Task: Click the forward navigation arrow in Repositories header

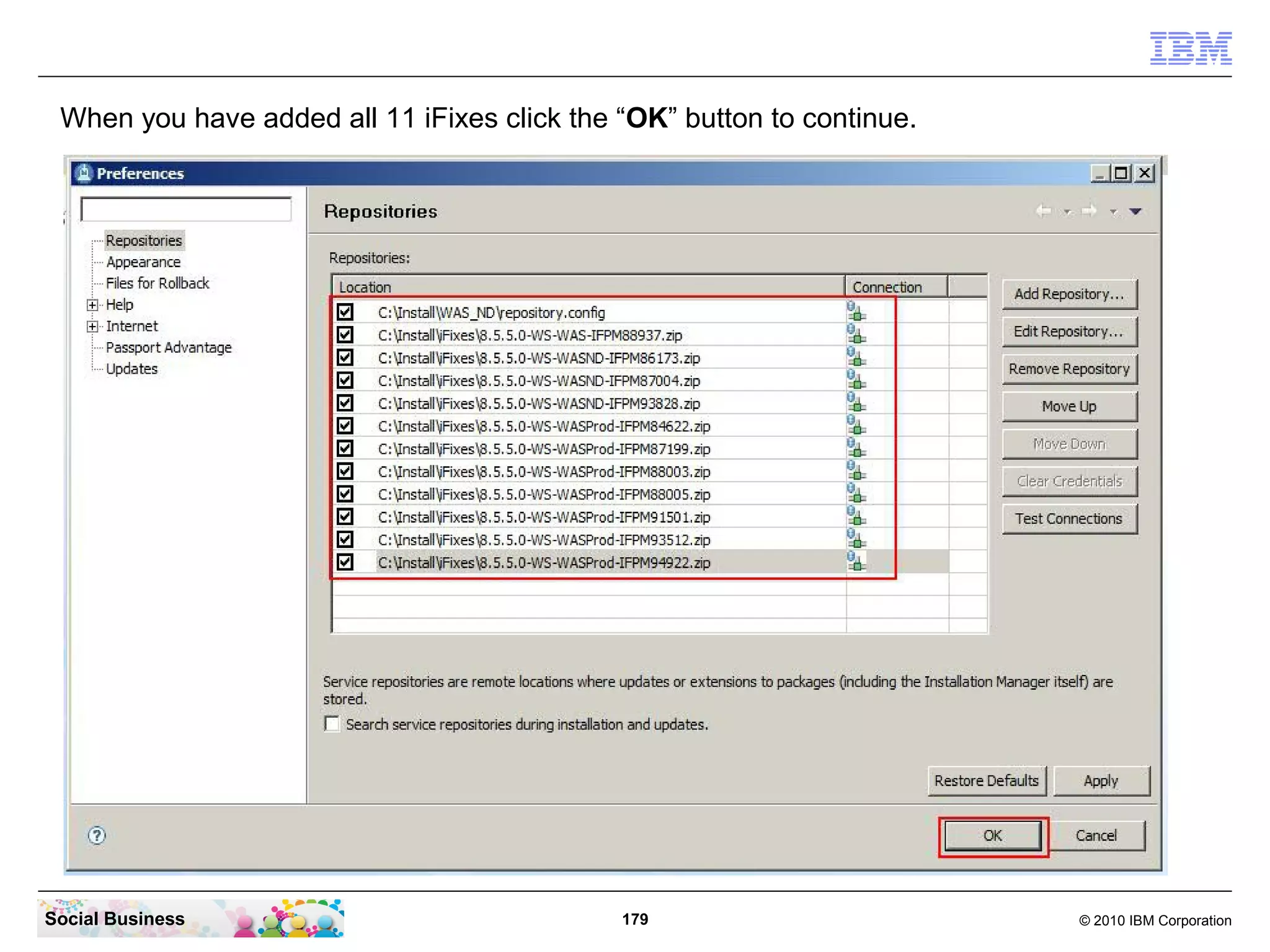Action: (1089, 211)
